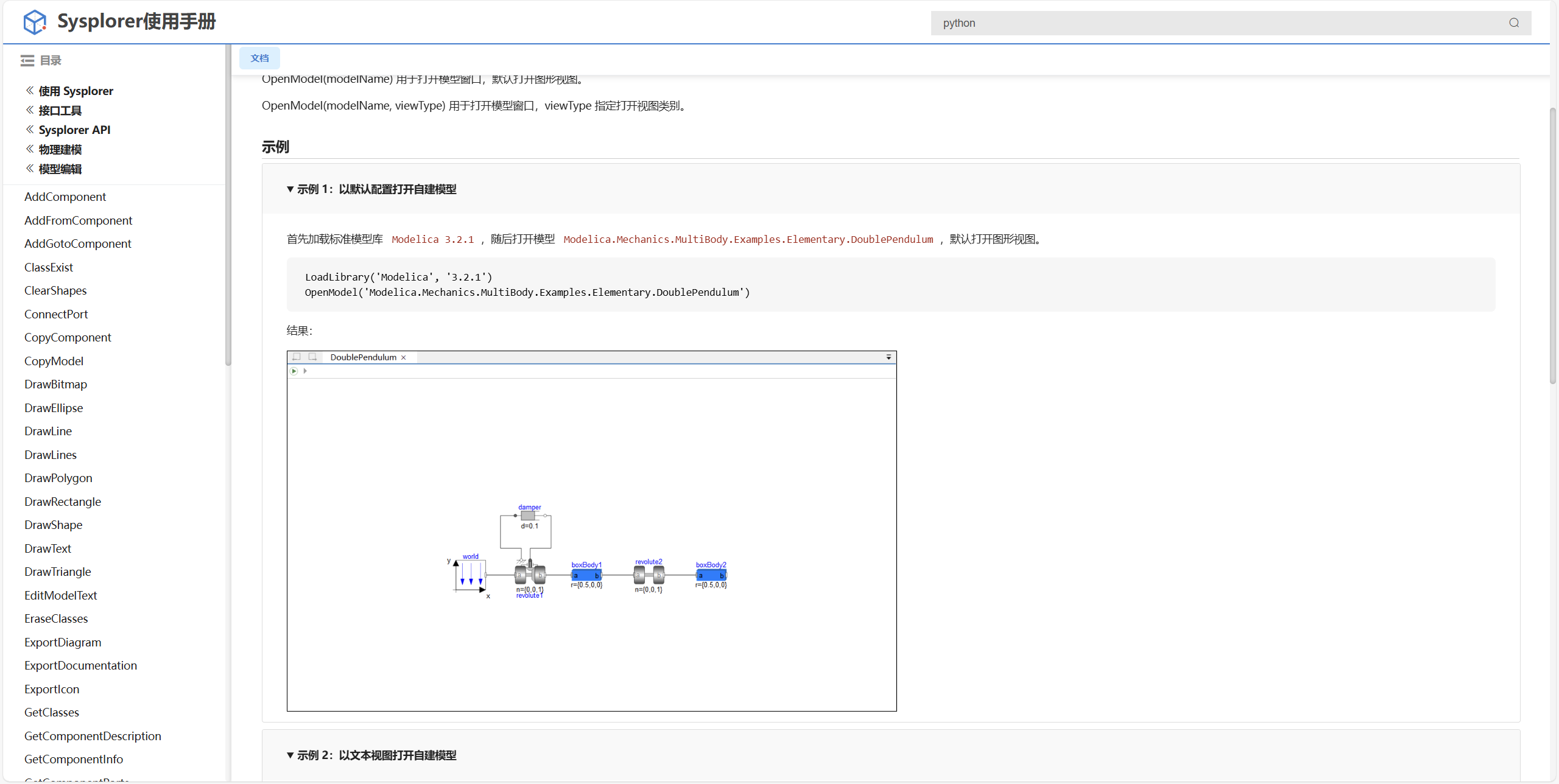Viewport: 1559px width, 784px height.
Task: Navigate to DrawRectangle
Action: pos(63,502)
